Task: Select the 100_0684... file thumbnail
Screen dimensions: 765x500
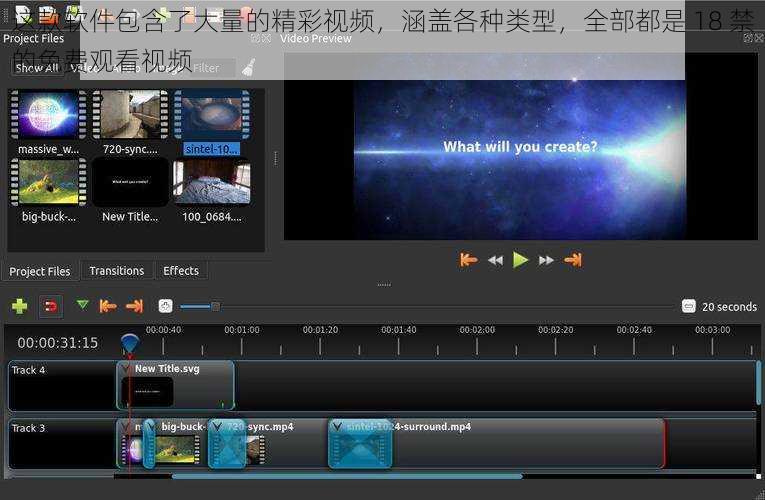Action: (212, 191)
